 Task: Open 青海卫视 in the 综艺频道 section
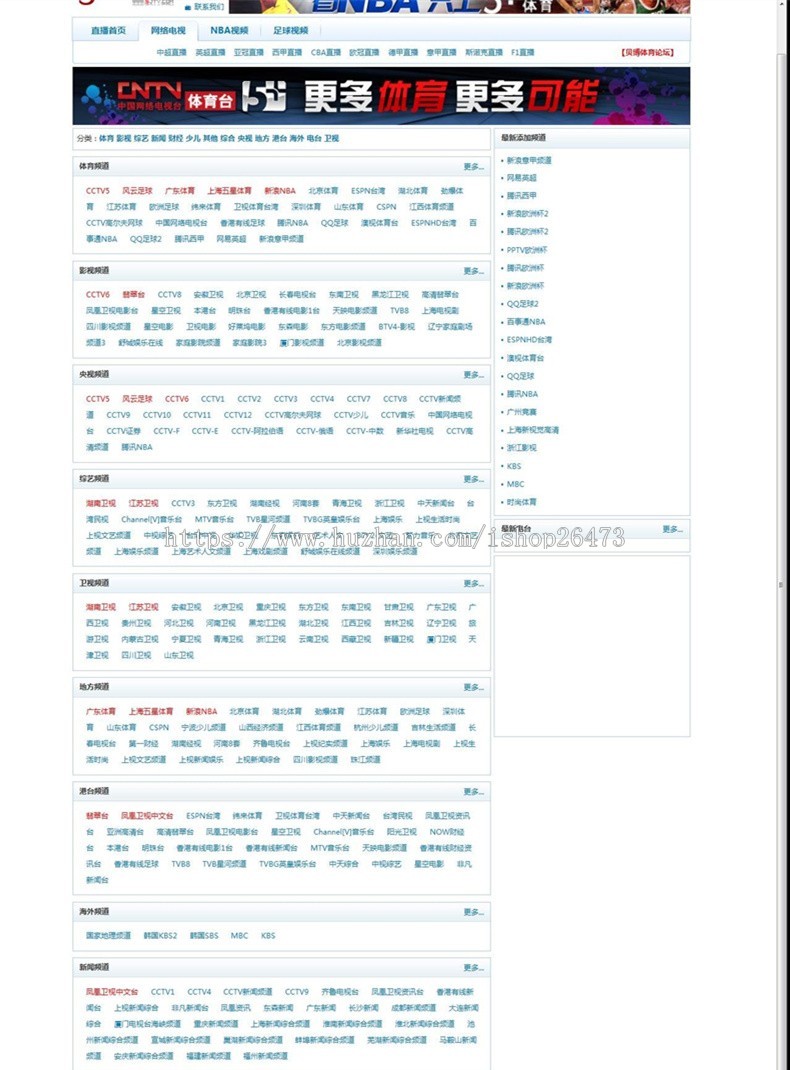tap(347, 504)
